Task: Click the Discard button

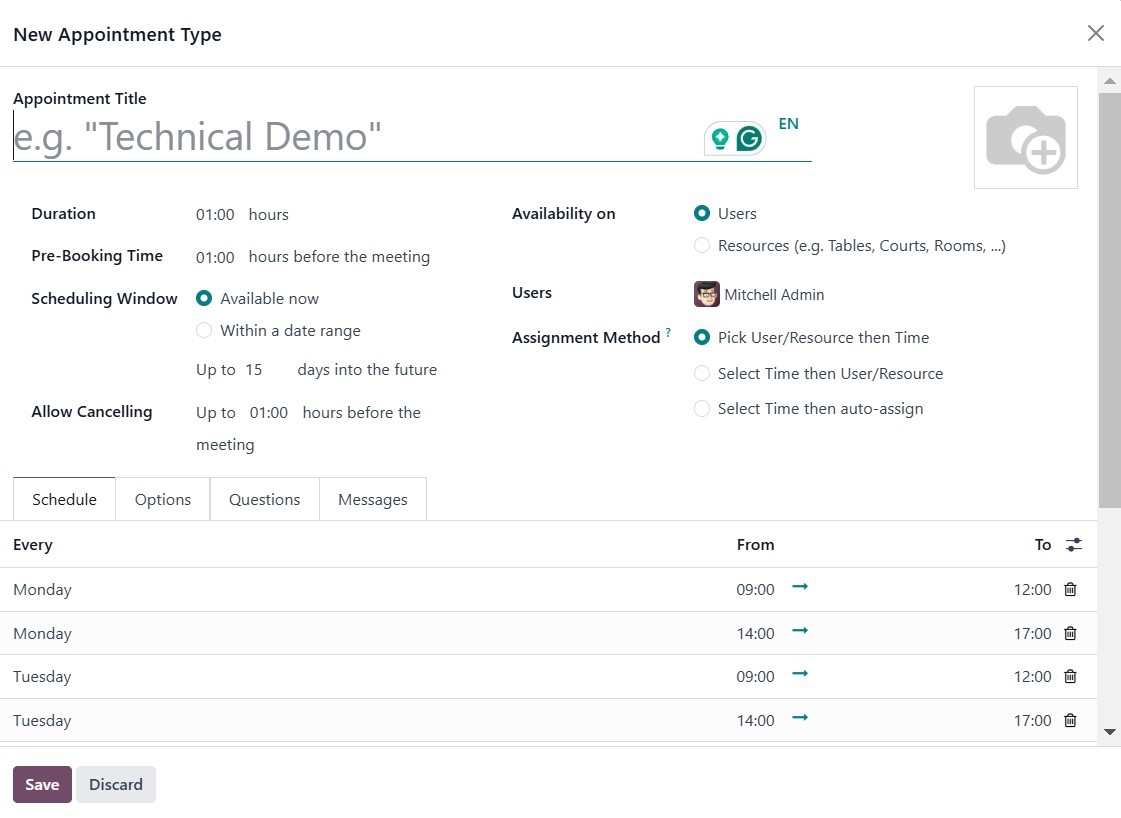Action: point(116,785)
